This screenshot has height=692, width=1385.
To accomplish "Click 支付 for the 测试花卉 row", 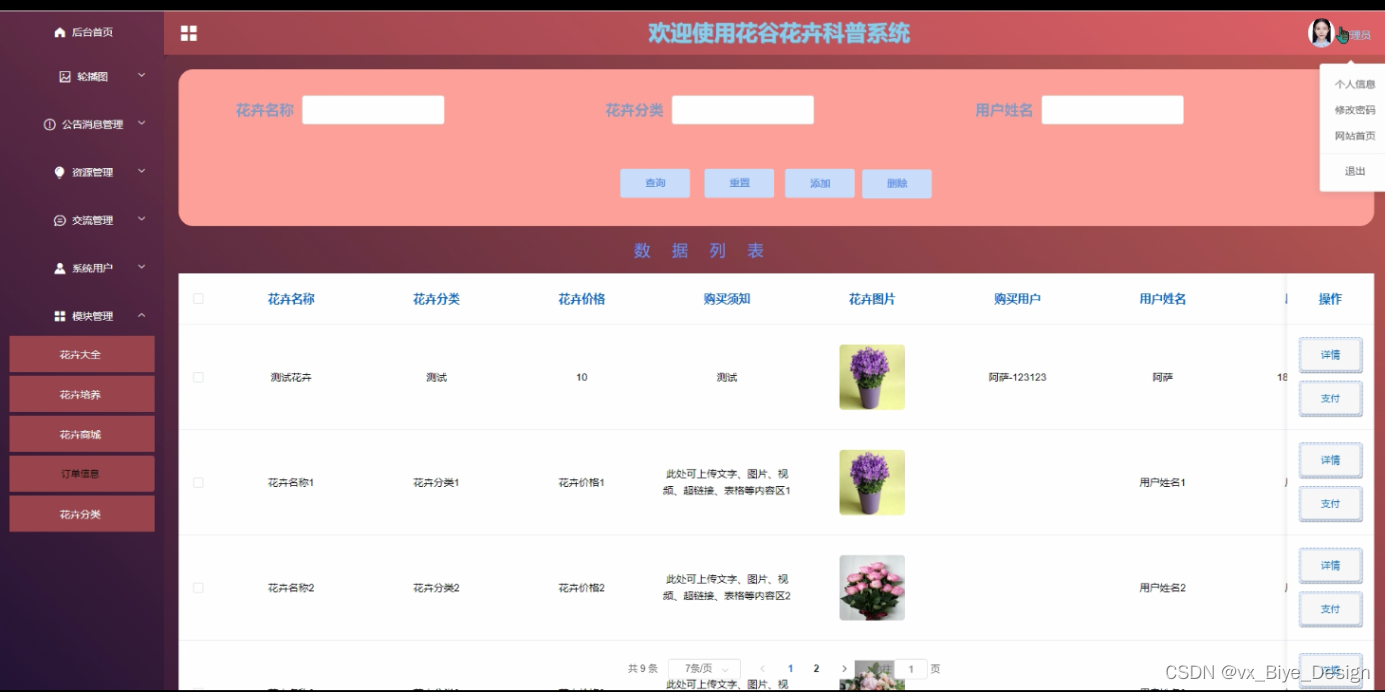I will 1330,398.
